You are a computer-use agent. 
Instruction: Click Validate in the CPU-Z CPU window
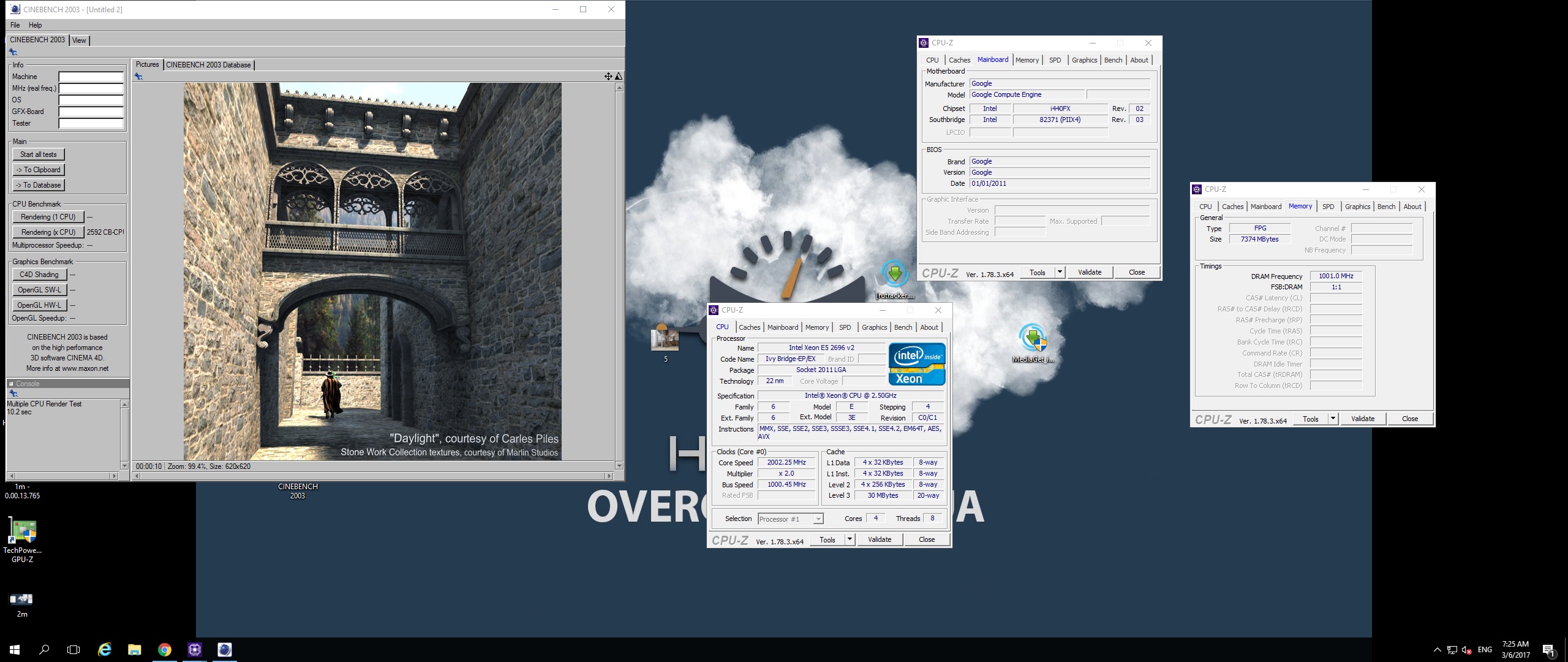tap(880, 539)
